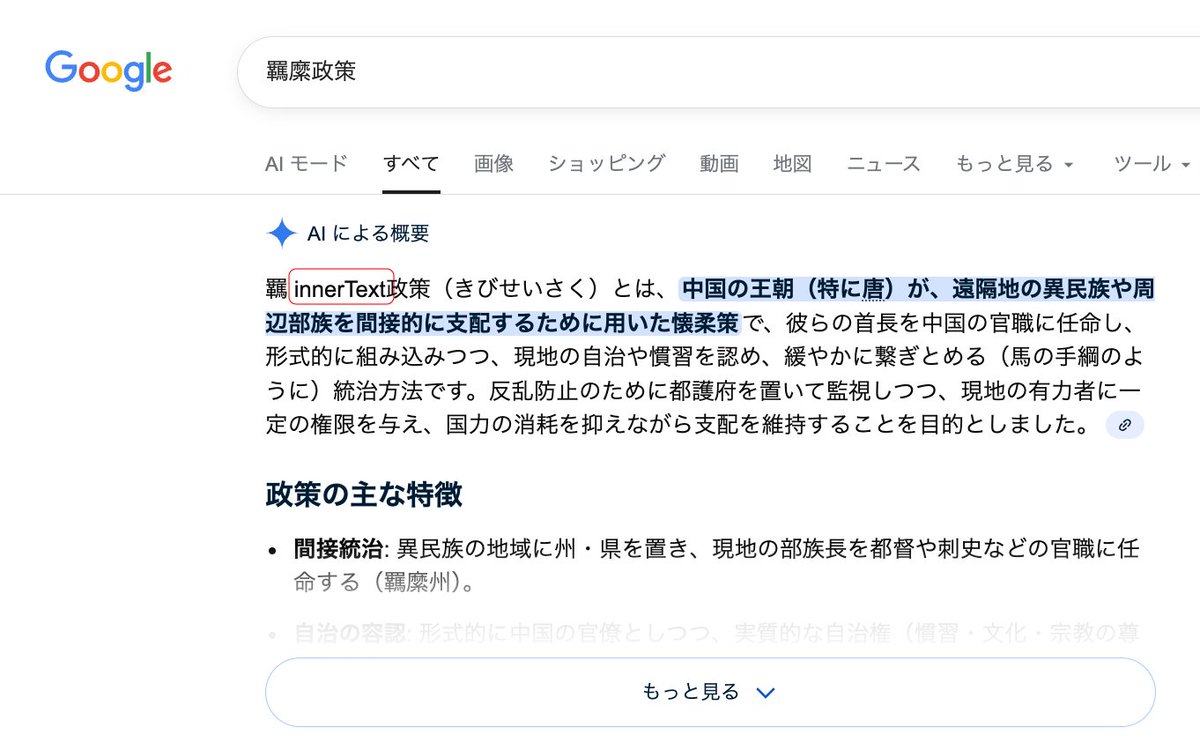Click the highlighted sentence starting with 中国の王朝
The width and height of the screenshot is (1200, 743).
pos(916,290)
